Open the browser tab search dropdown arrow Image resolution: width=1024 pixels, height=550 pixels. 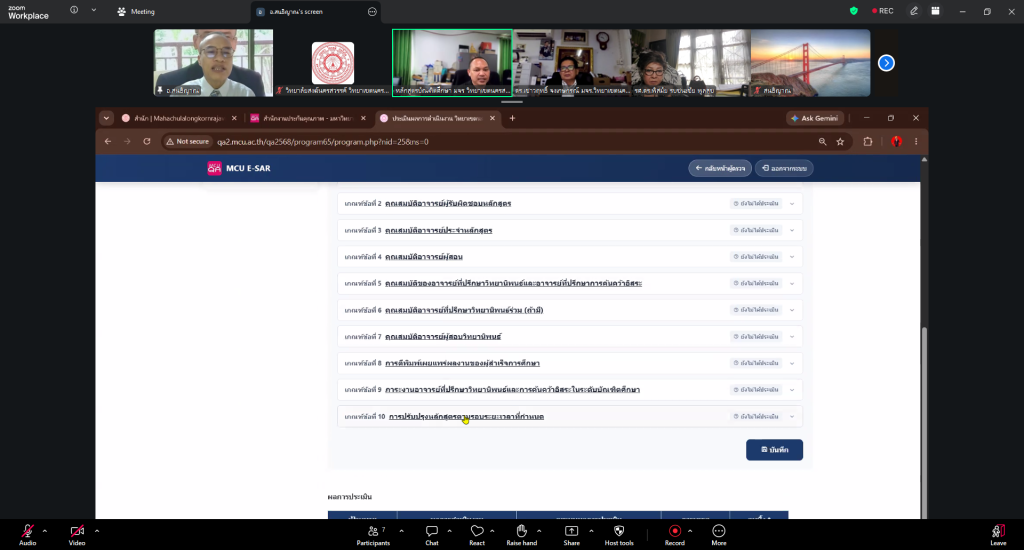click(x=106, y=118)
